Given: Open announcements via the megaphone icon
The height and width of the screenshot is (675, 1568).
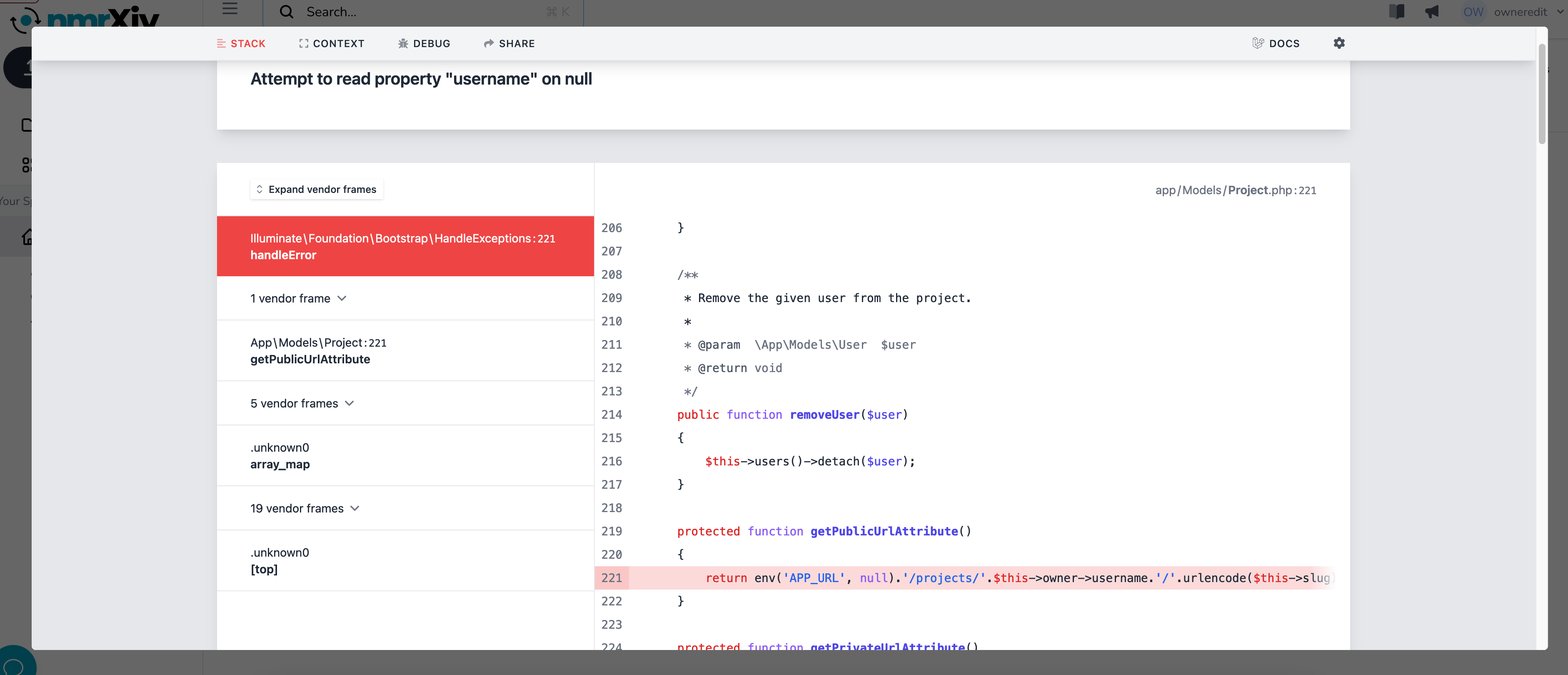Looking at the screenshot, I should [x=1432, y=12].
